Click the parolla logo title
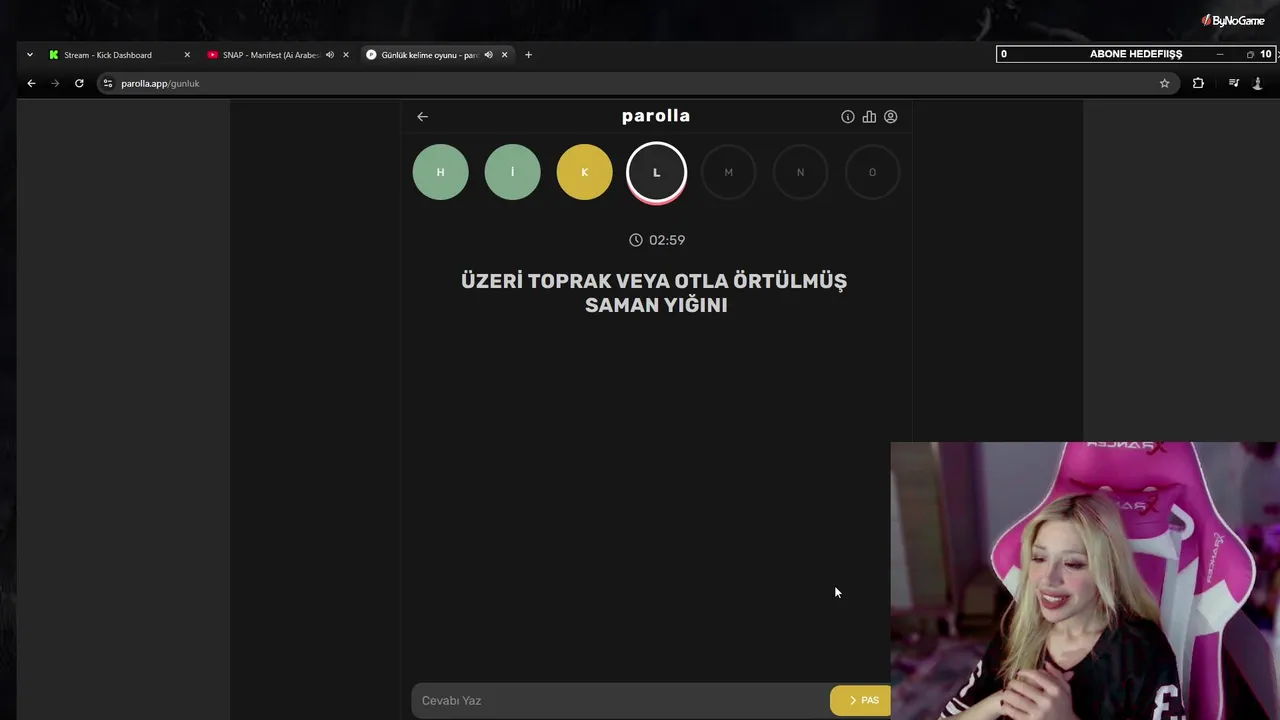Viewport: 1280px width, 720px height. pos(656,116)
